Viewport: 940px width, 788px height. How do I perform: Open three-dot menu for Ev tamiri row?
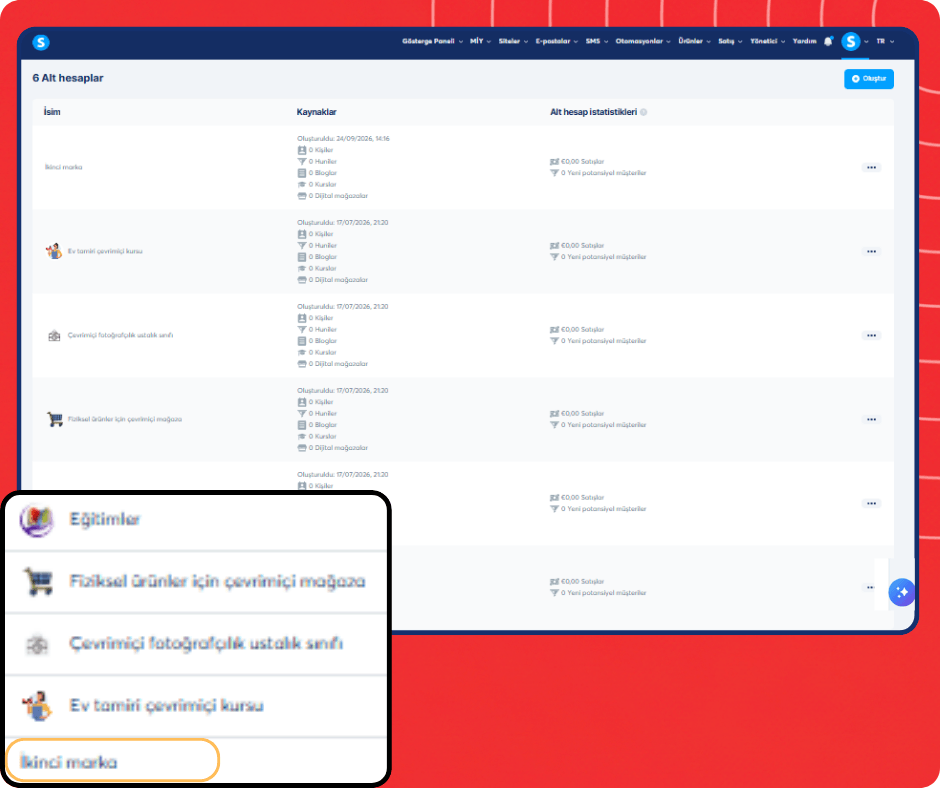pos(872,251)
